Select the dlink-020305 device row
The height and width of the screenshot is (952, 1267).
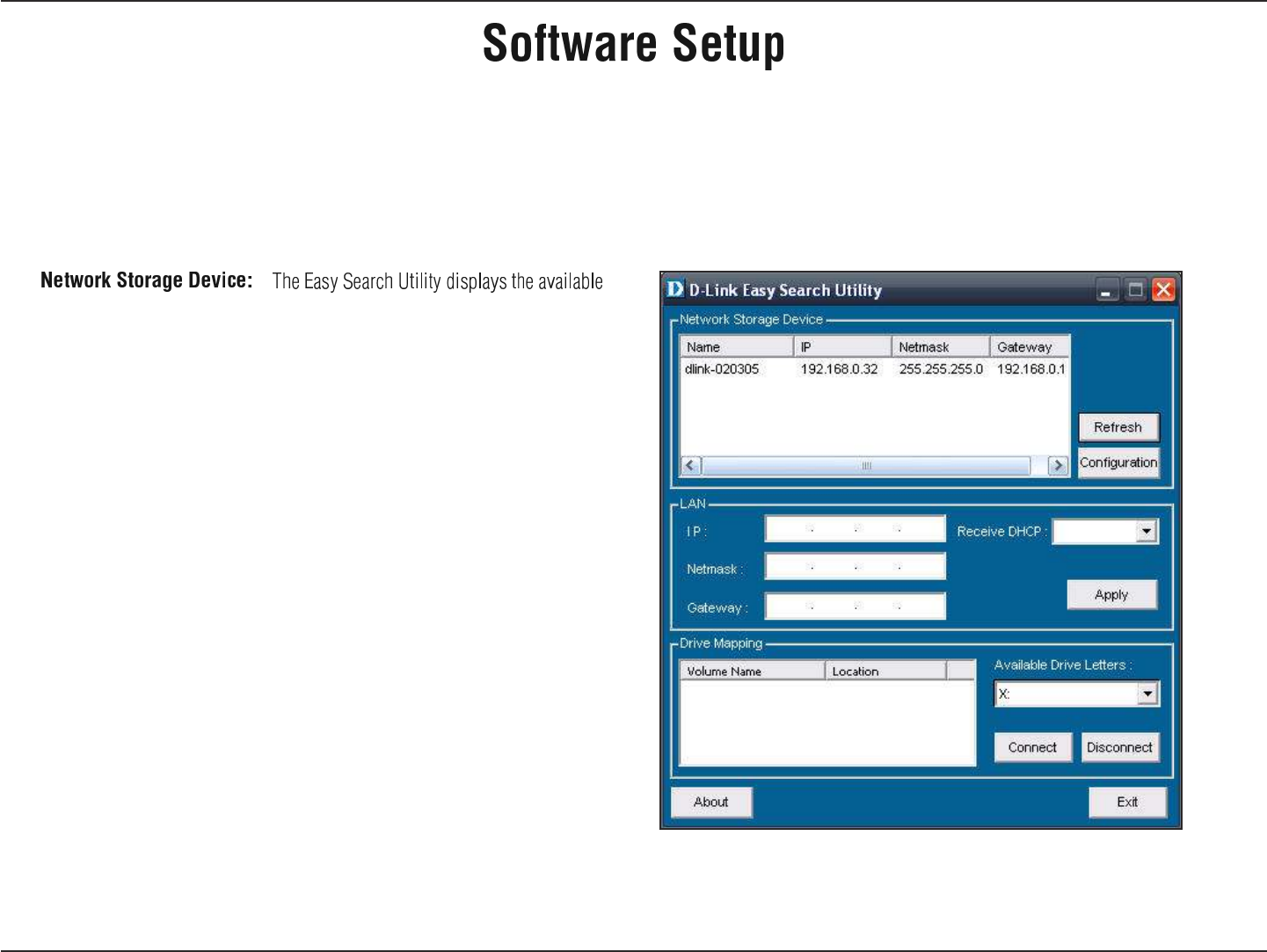pos(722,369)
